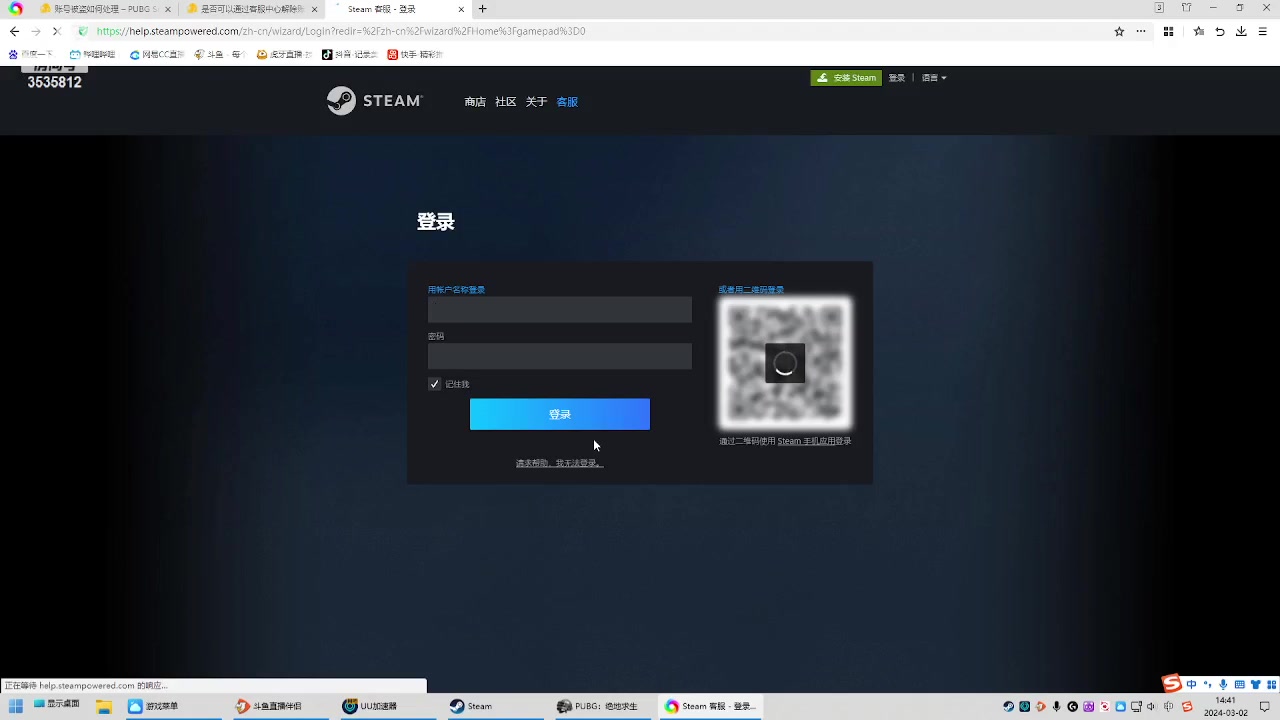This screenshot has width=1280, height=720.
Task: Click the browser skin shirt icon
Action: 1187,8
